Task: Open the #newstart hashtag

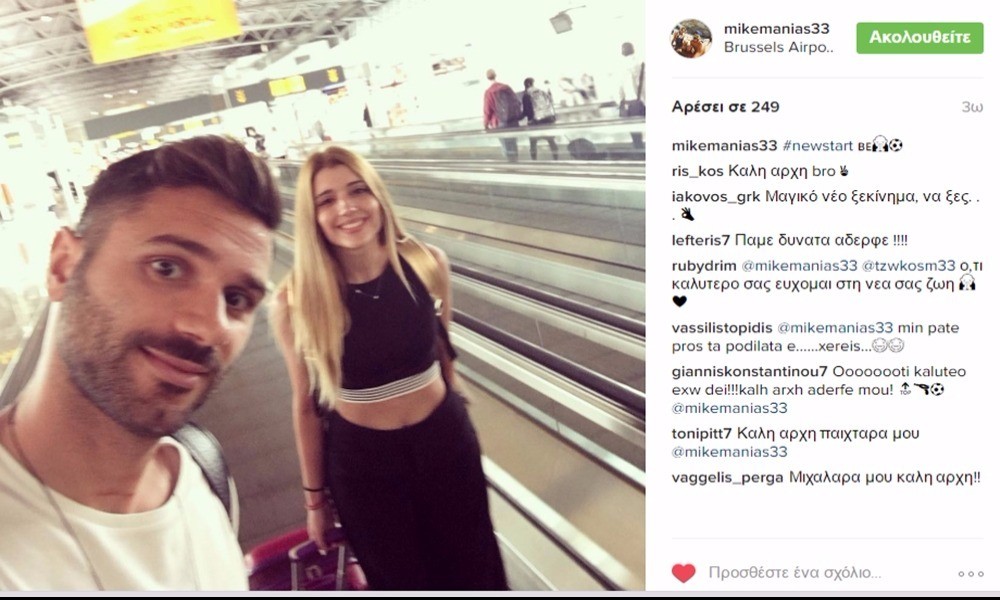Action: click(x=818, y=145)
